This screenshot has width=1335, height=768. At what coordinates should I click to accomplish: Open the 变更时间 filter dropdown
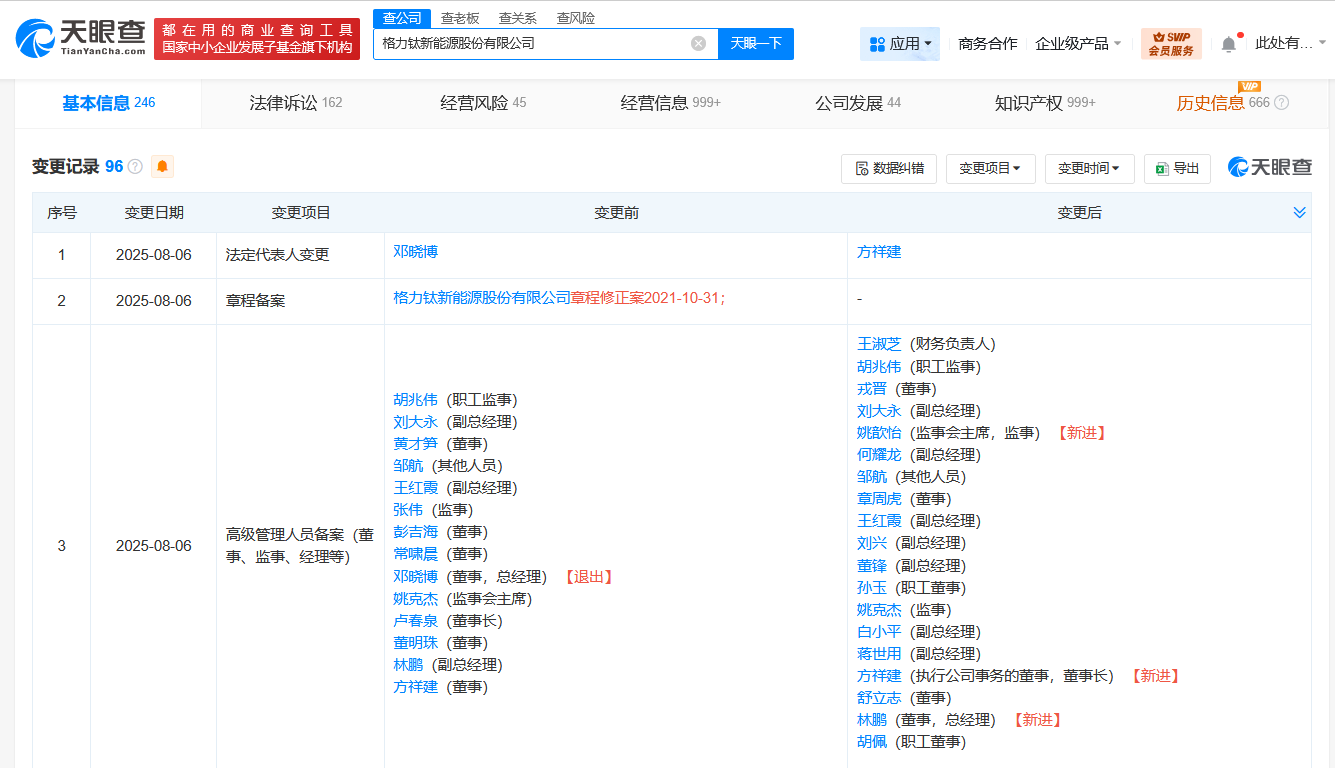tap(1089, 168)
